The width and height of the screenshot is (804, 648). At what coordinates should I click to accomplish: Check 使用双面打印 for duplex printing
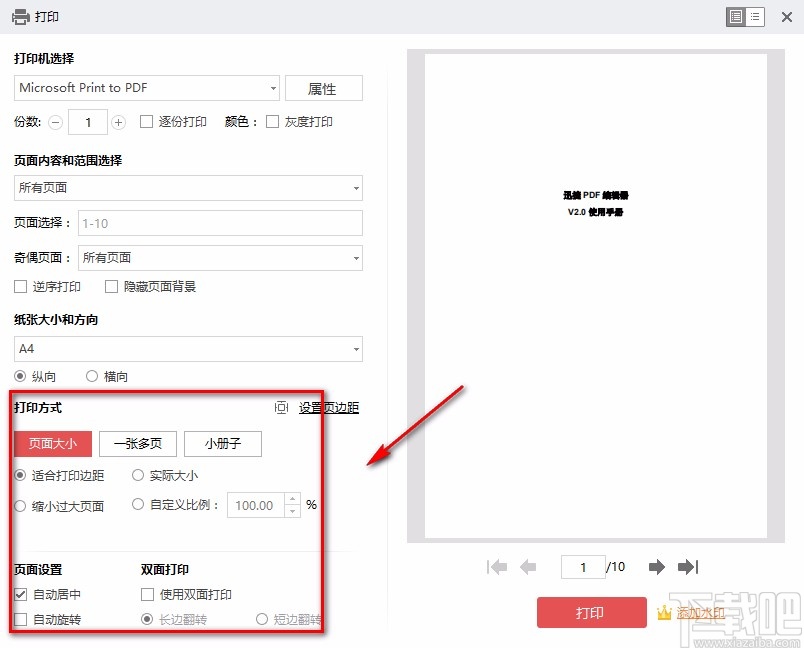146,594
